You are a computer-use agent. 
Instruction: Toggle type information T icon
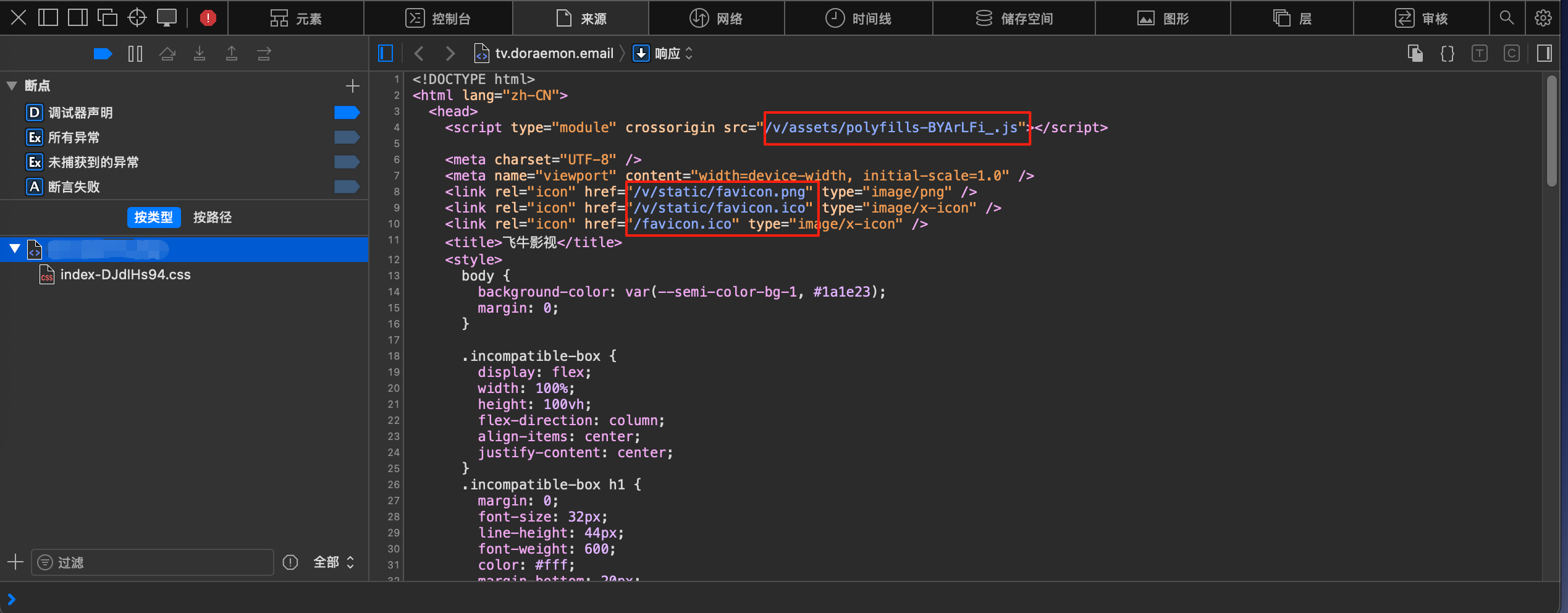coord(1480,54)
